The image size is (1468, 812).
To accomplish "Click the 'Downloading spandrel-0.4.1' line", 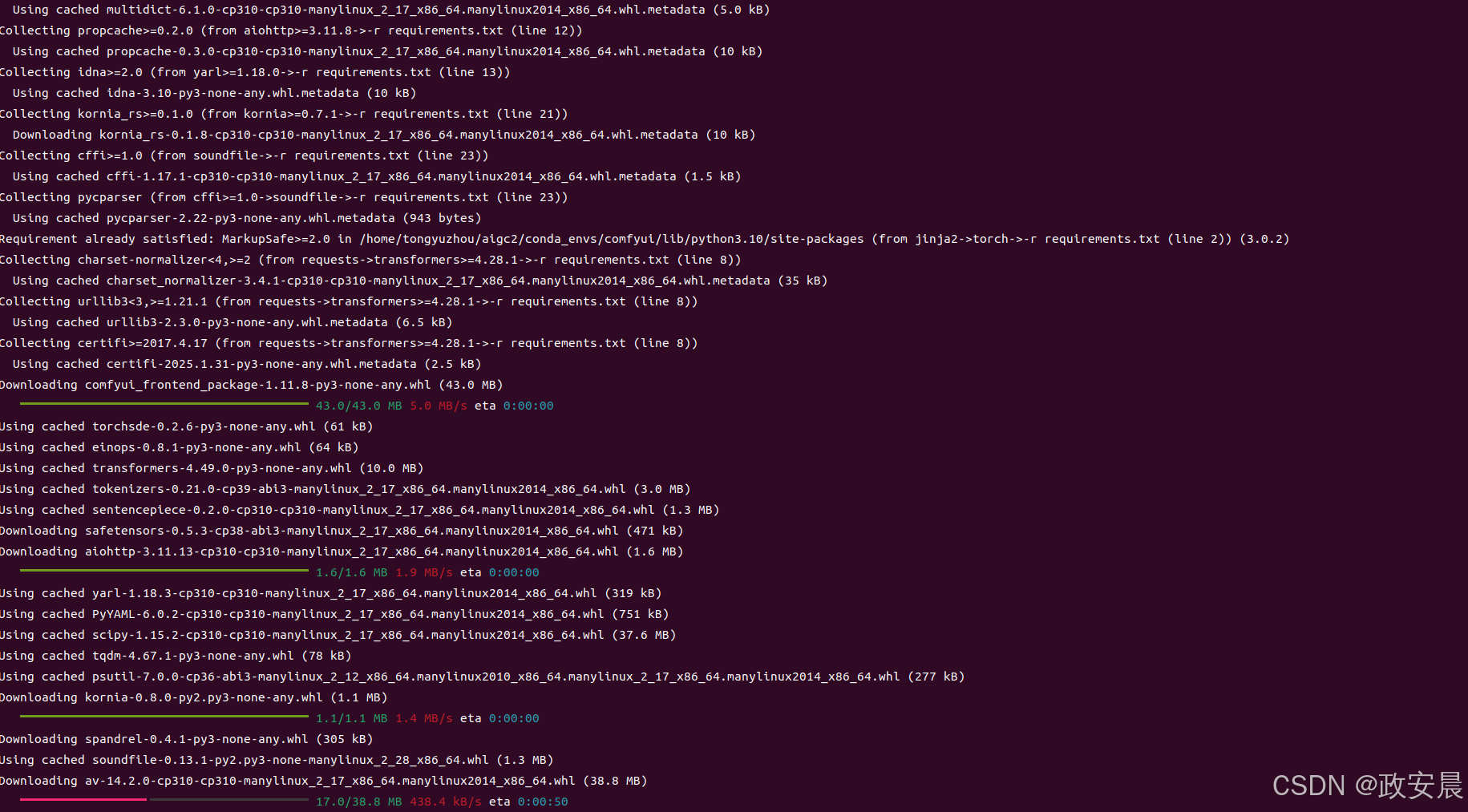I will click(186, 739).
